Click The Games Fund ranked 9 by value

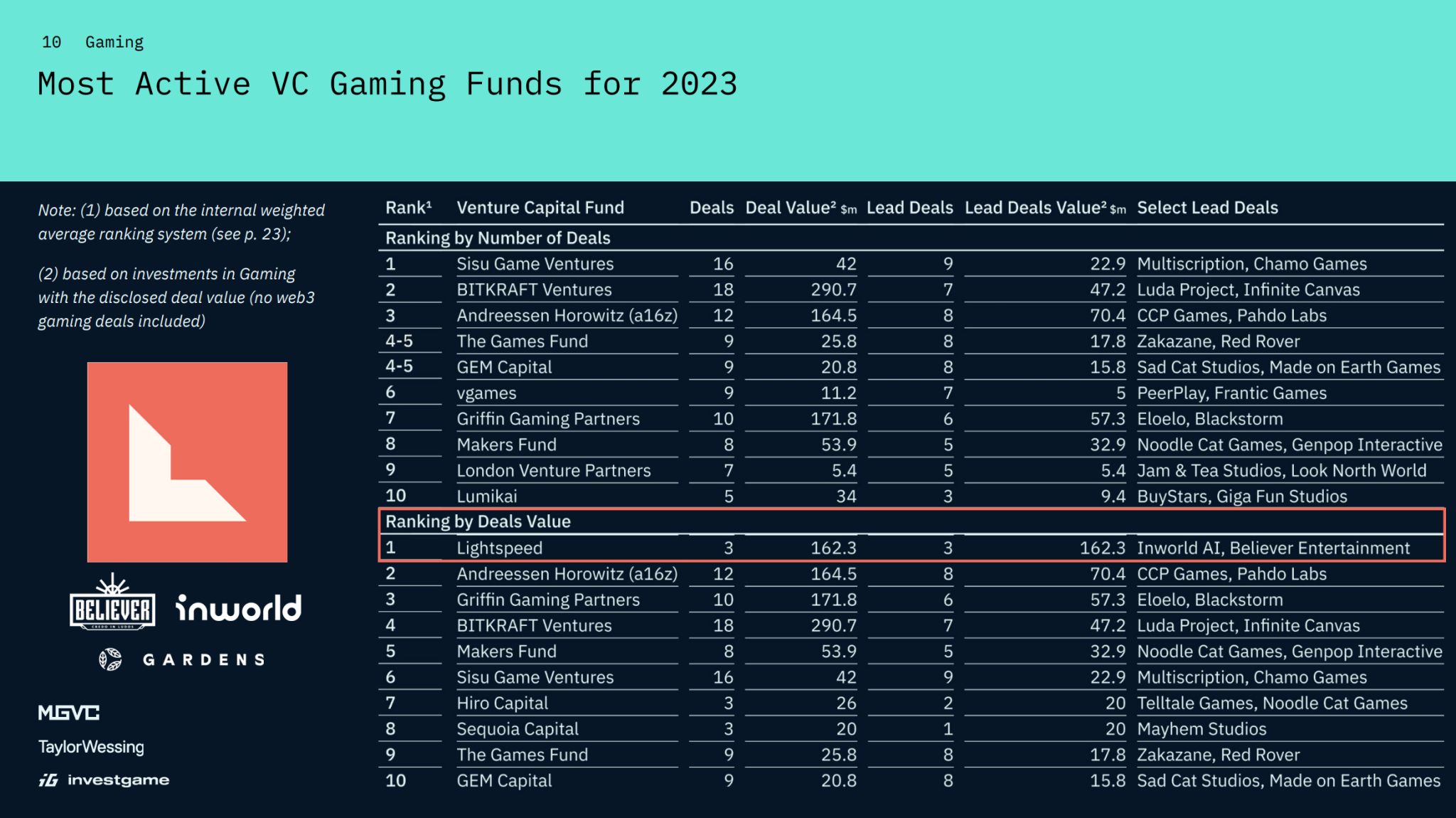(x=522, y=755)
